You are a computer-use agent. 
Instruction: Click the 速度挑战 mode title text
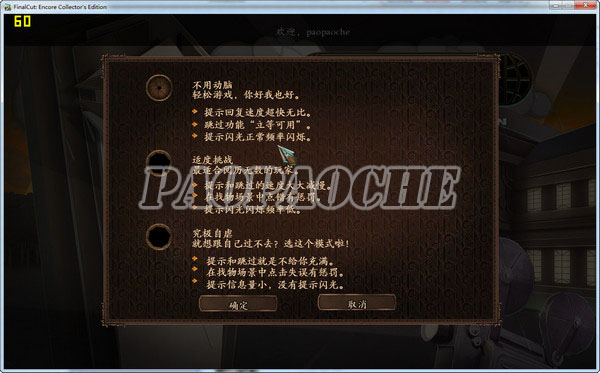coord(212,160)
